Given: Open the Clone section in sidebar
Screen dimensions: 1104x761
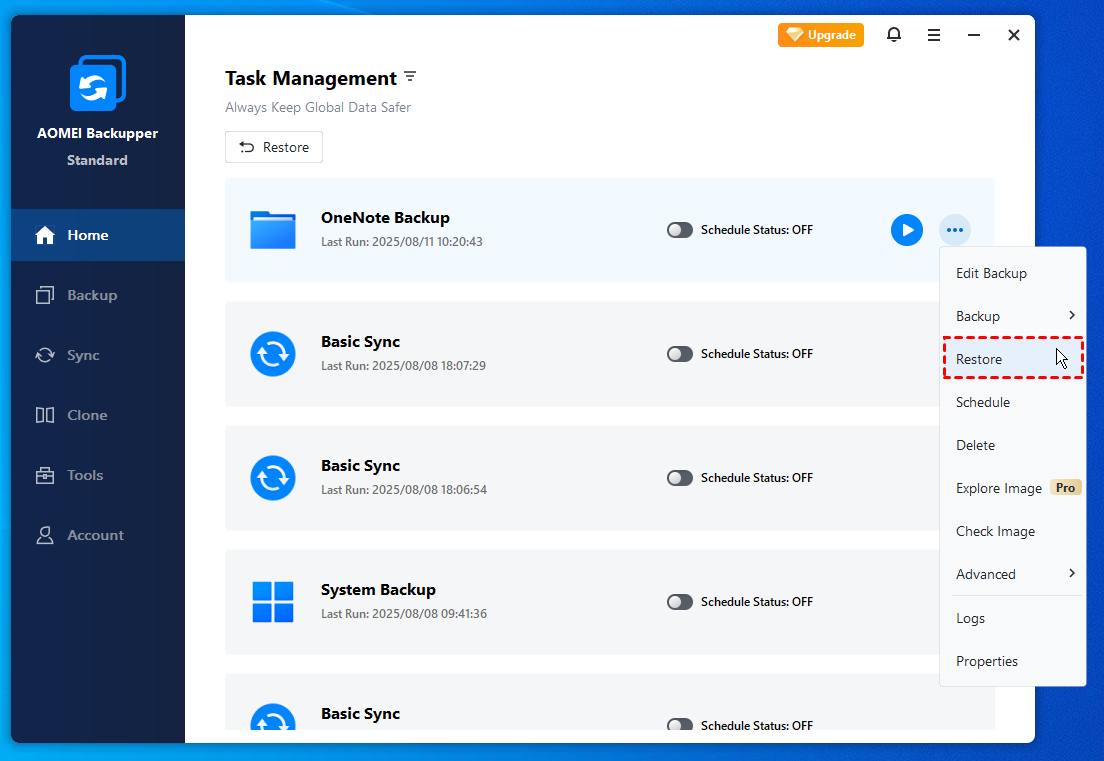Looking at the screenshot, I should tap(87, 415).
